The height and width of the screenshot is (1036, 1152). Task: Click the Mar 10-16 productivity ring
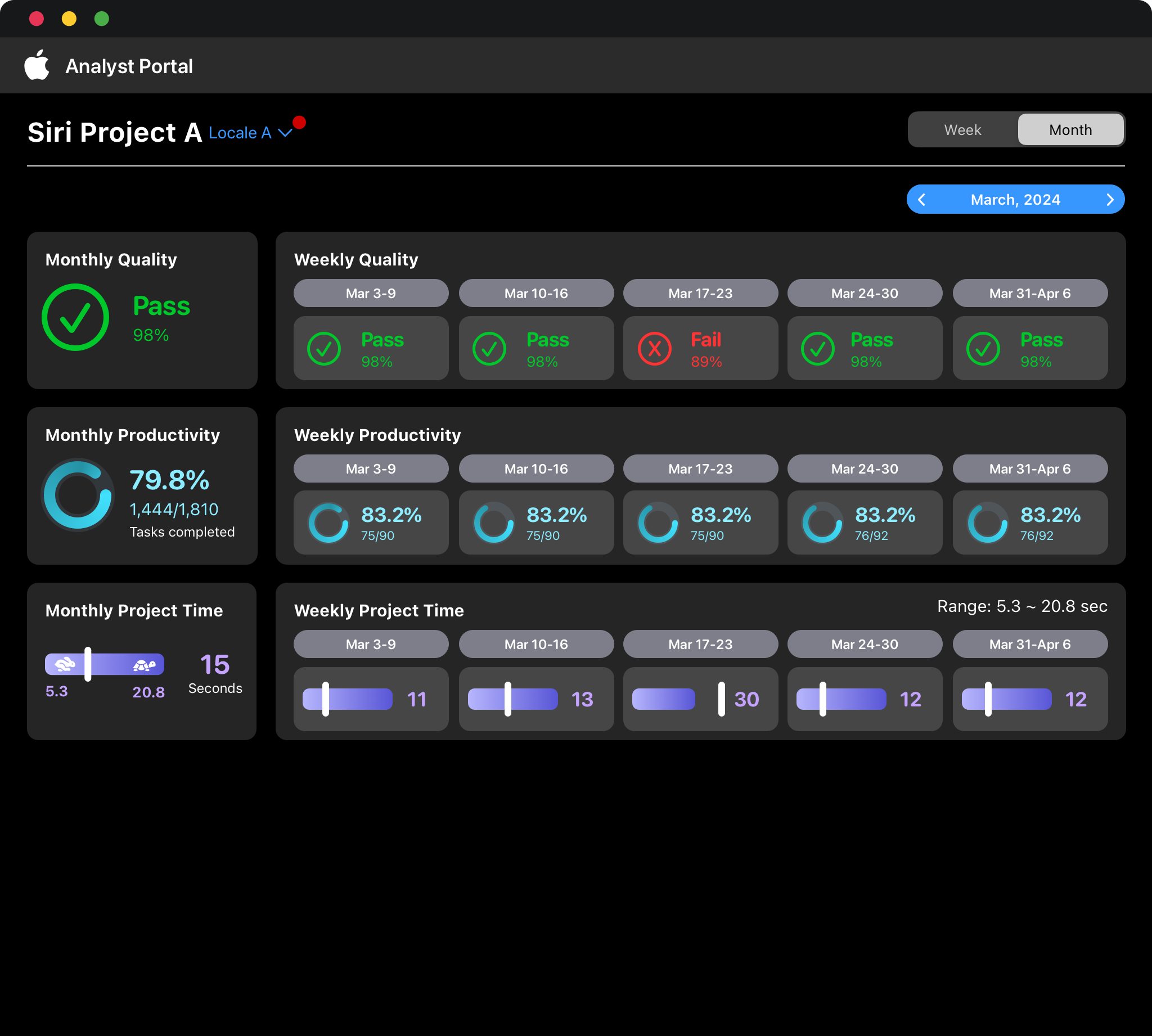tap(493, 522)
